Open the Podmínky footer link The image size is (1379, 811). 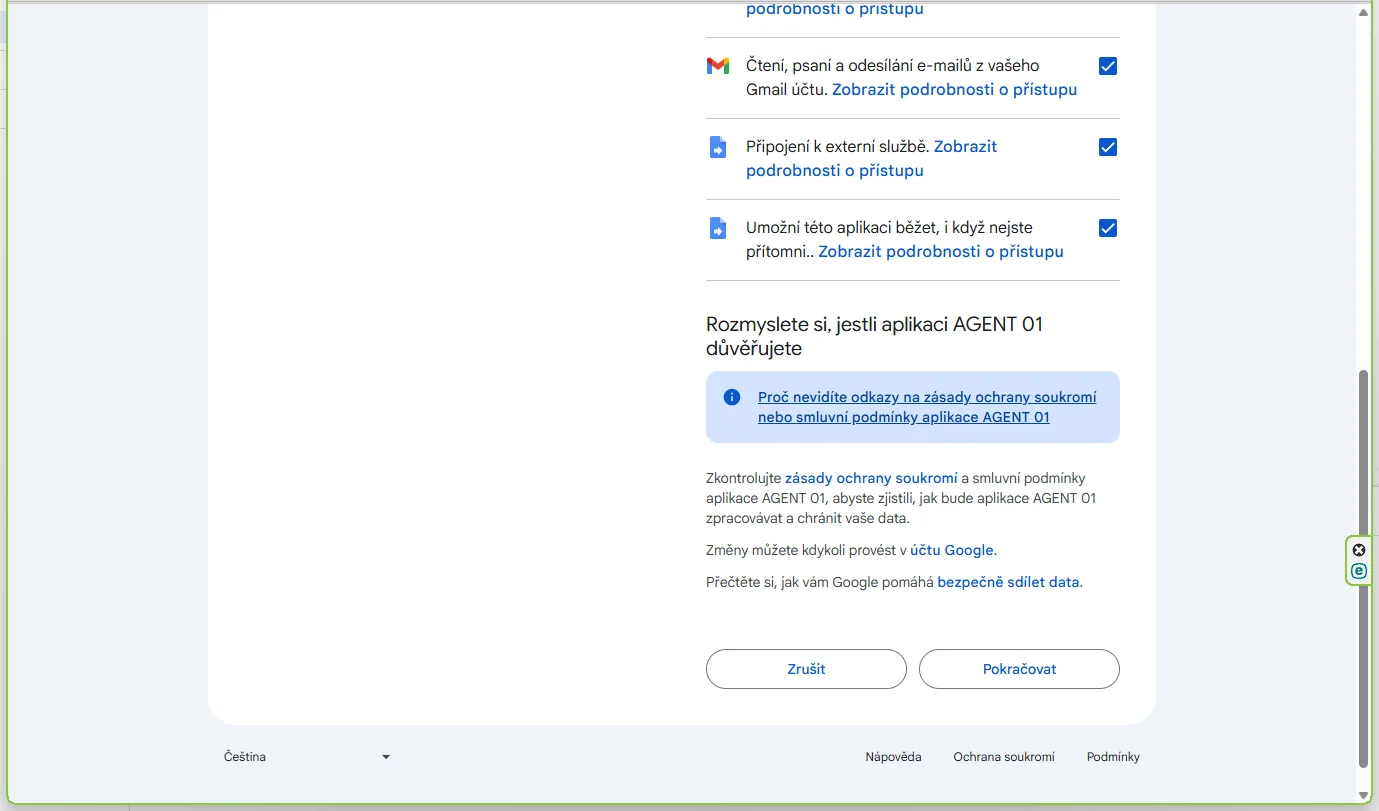coord(1113,757)
